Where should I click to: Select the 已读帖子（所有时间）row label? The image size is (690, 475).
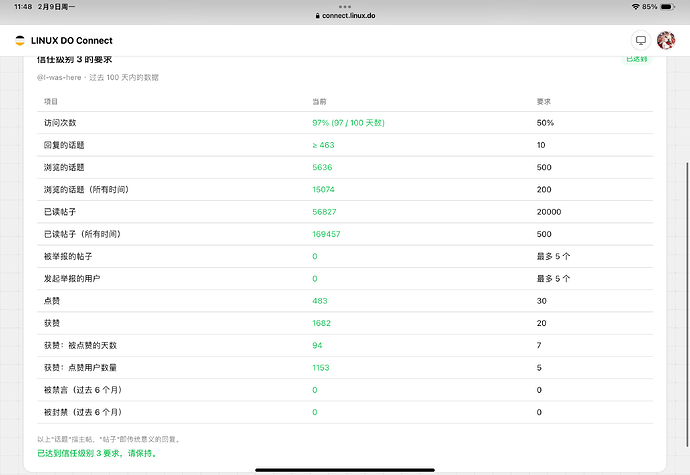[x=82, y=234]
